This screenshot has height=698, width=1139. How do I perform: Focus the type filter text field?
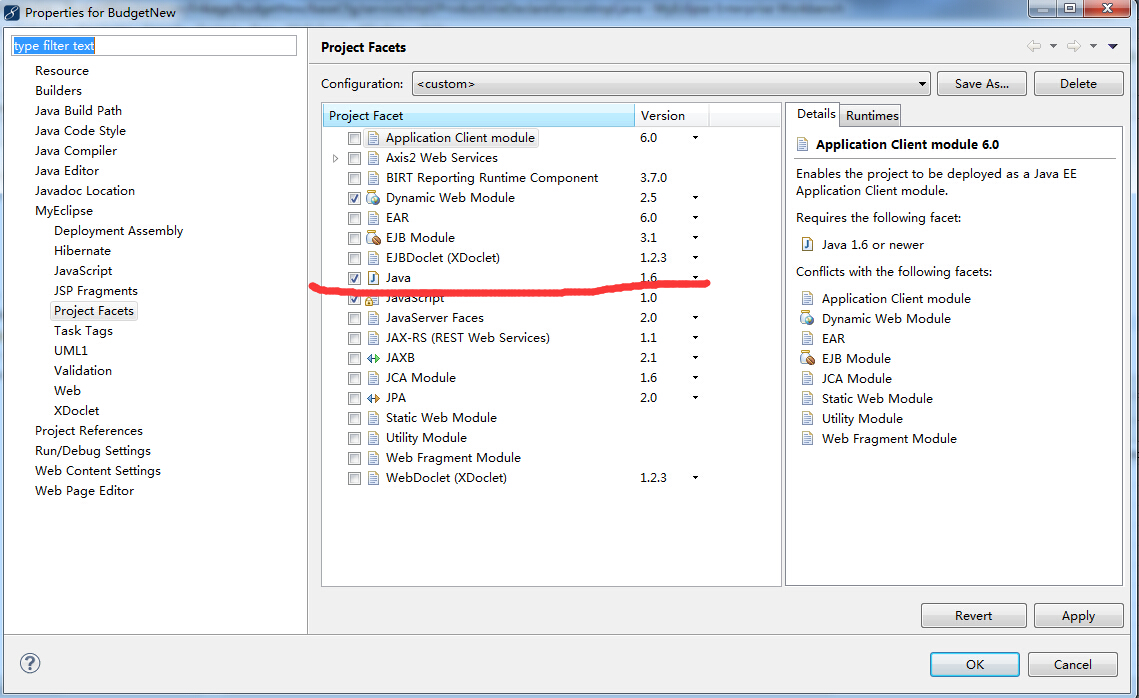pyautogui.click(x=154, y=46)
